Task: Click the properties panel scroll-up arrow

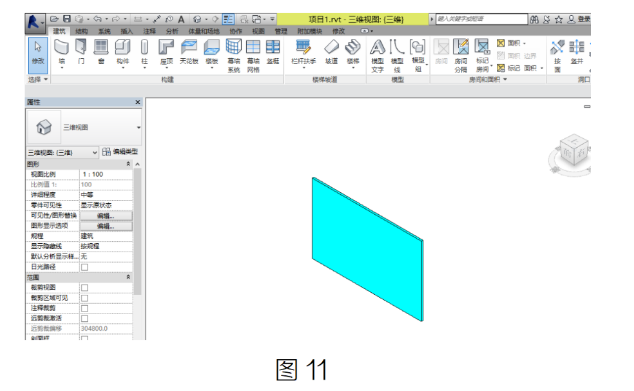Action: [x=137, y=164]
